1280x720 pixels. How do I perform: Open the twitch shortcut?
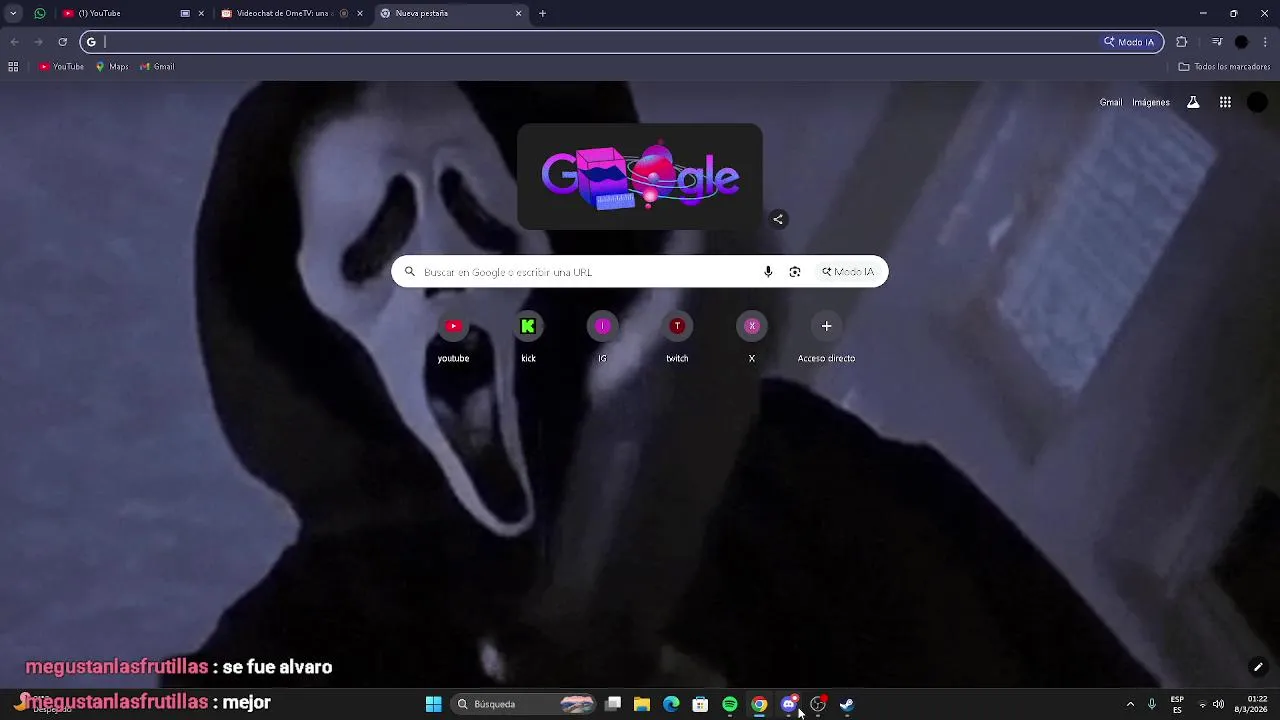[x=677, y=339]
